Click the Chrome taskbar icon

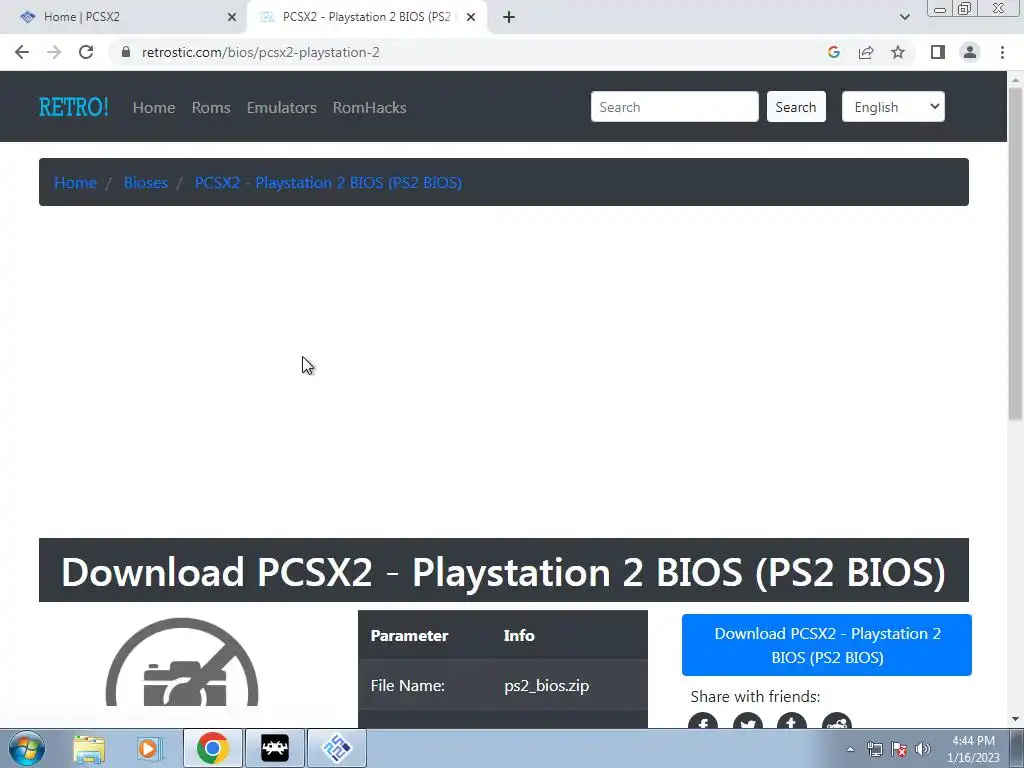pyautogui.click(x=212, y=748)
